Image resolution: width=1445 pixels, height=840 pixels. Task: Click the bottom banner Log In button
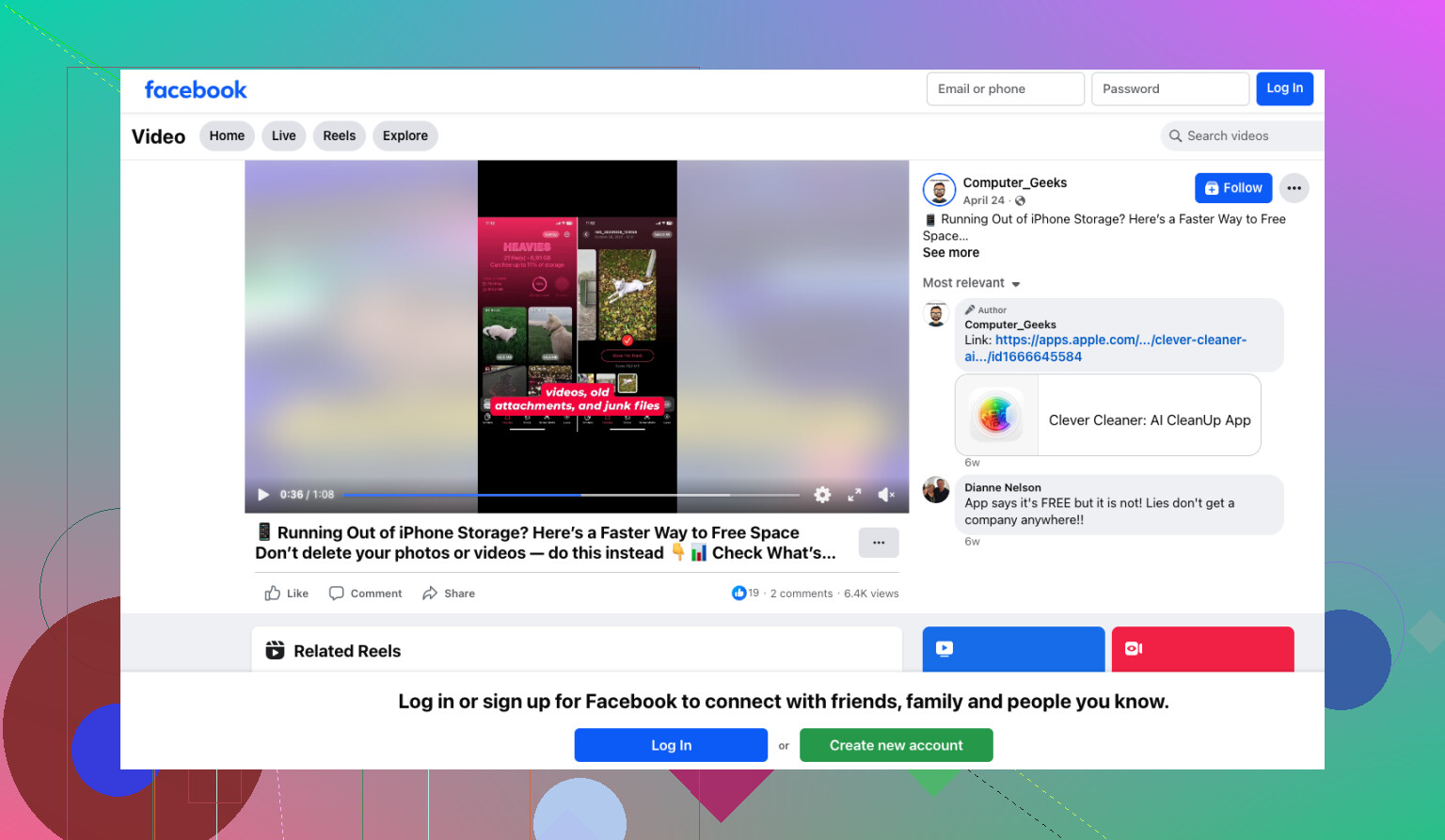coord(671,745)
